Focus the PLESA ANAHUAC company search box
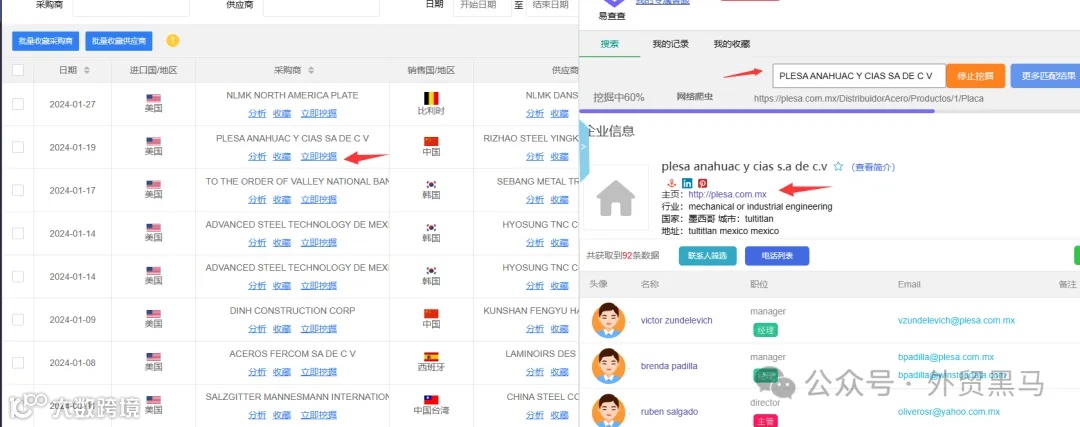 859,76
